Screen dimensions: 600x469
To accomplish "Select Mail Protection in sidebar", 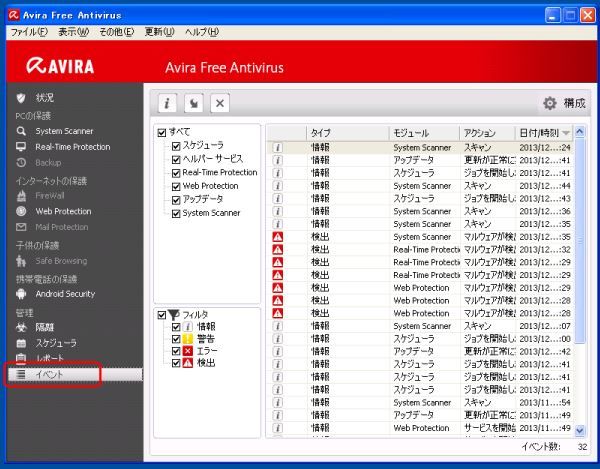I will point(52,227).
